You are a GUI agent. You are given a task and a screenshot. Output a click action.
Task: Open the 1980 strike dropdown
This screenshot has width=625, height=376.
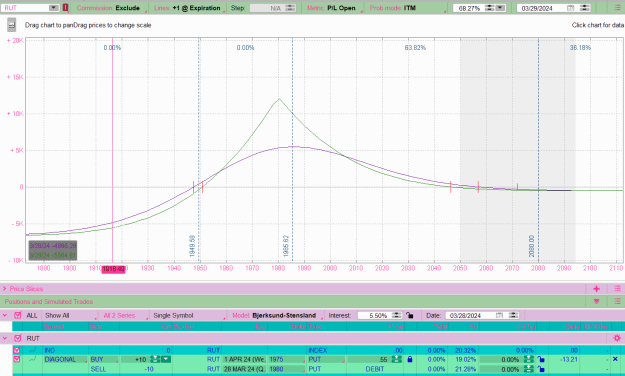(x=286, y=369)
